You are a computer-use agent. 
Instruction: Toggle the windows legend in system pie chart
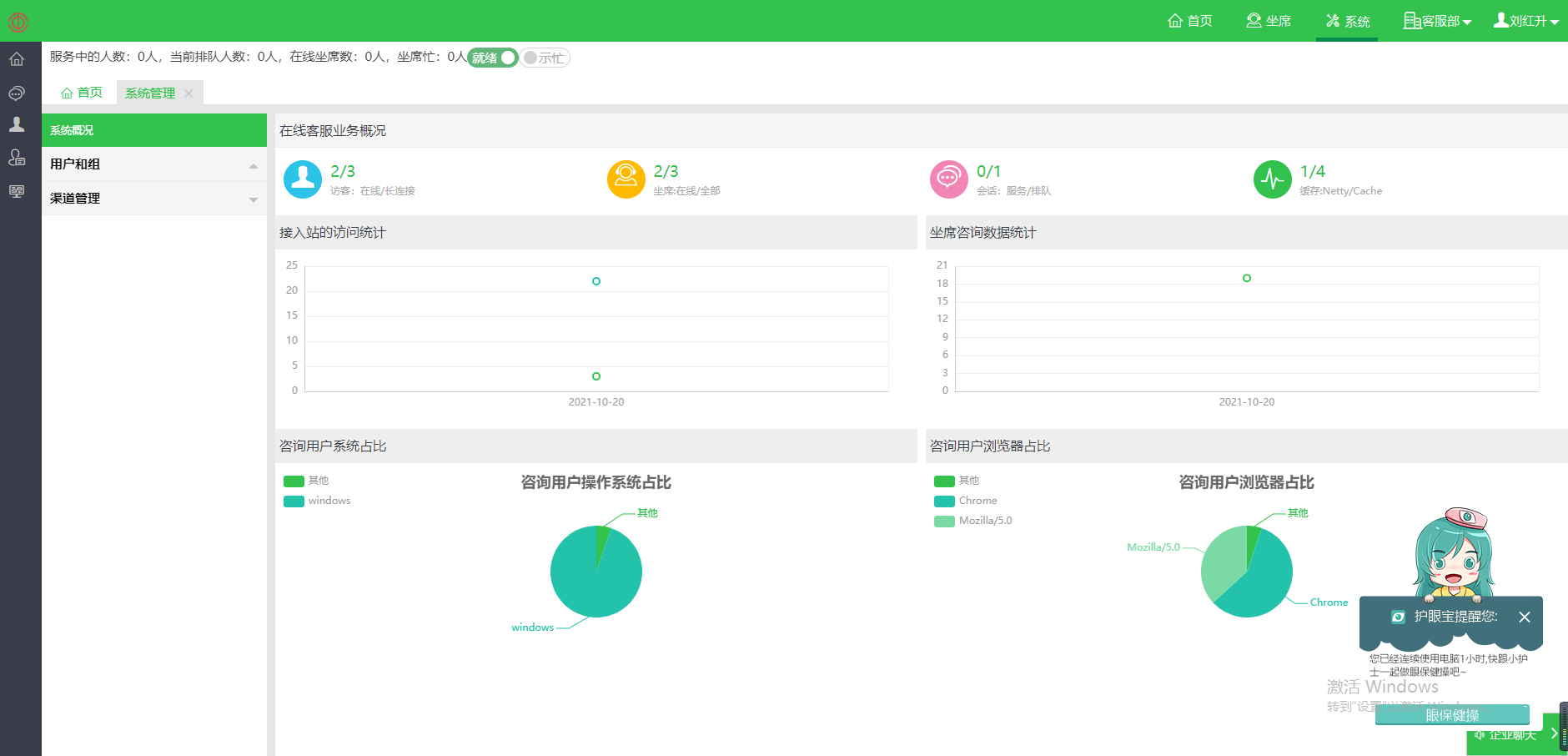318,500
